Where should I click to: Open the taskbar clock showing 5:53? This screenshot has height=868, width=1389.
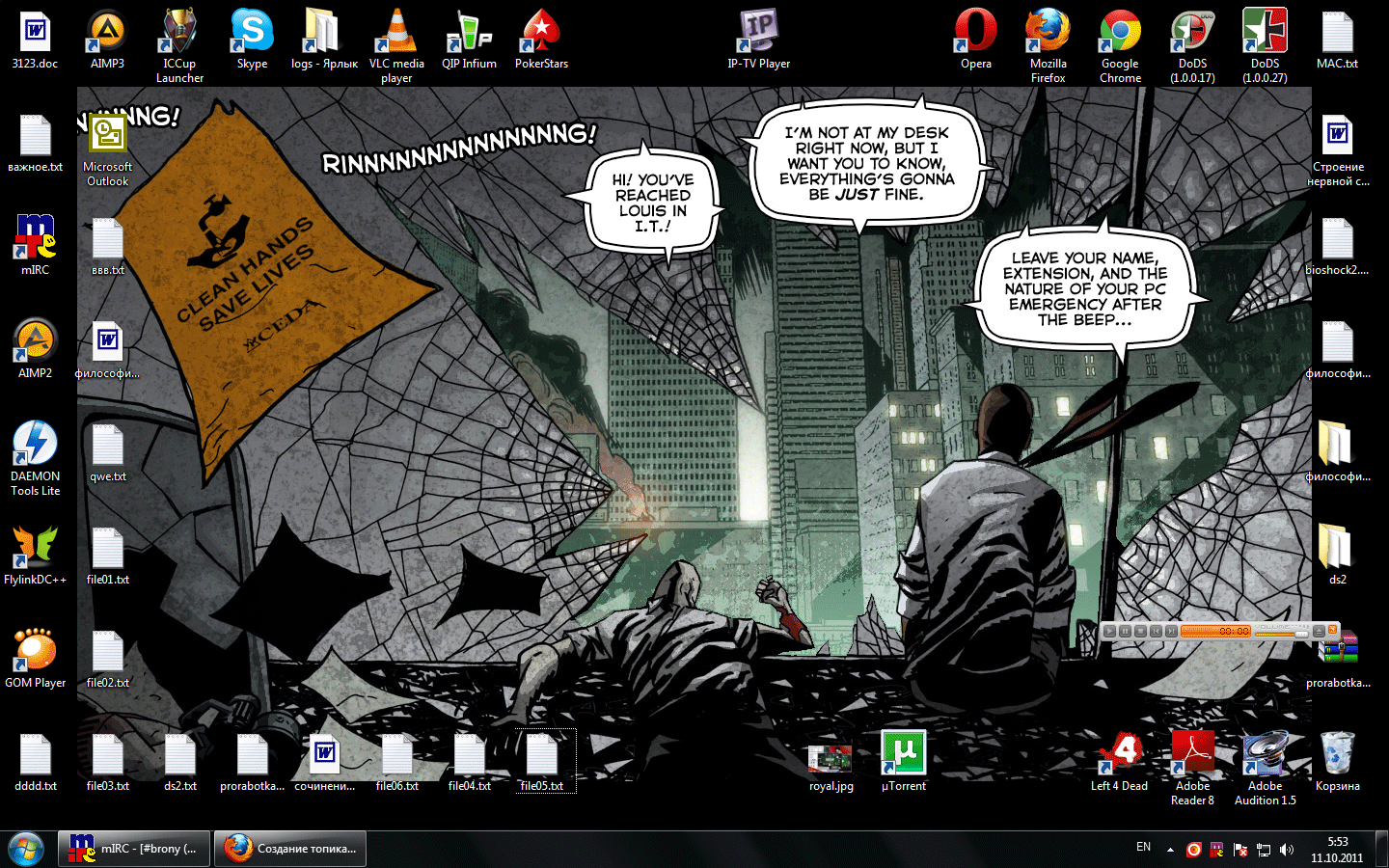tap(1337, 850)
